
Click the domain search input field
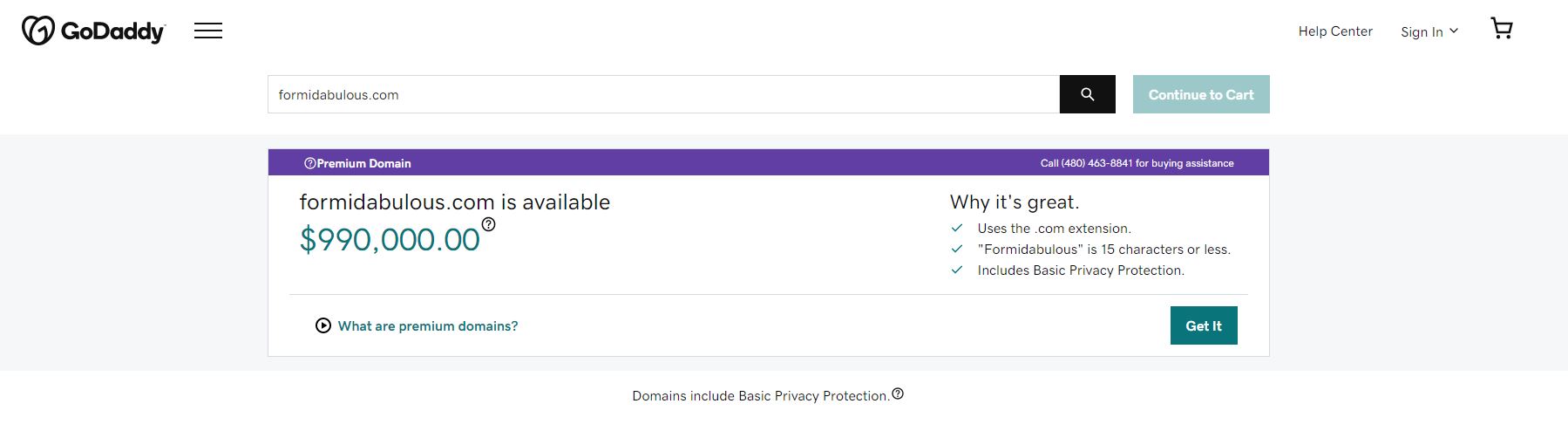click(662, 94)
